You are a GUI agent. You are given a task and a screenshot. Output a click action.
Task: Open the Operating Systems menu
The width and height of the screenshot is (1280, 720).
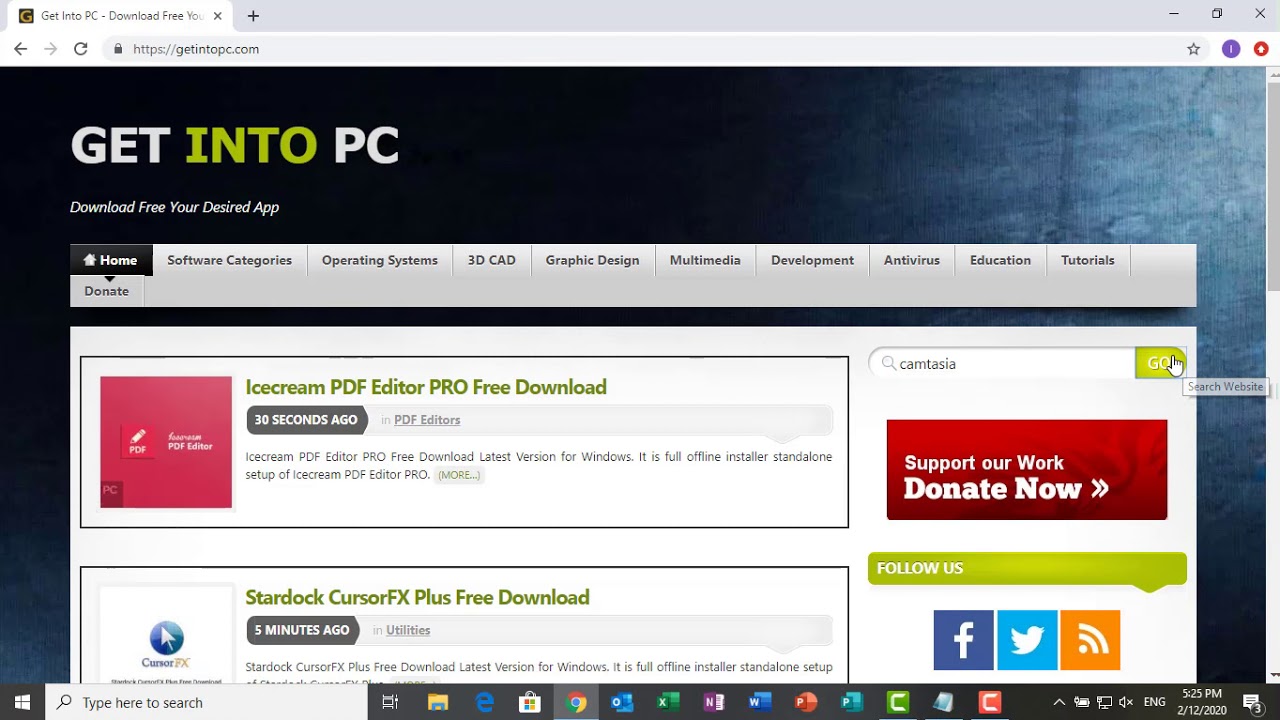click(380, 260)
